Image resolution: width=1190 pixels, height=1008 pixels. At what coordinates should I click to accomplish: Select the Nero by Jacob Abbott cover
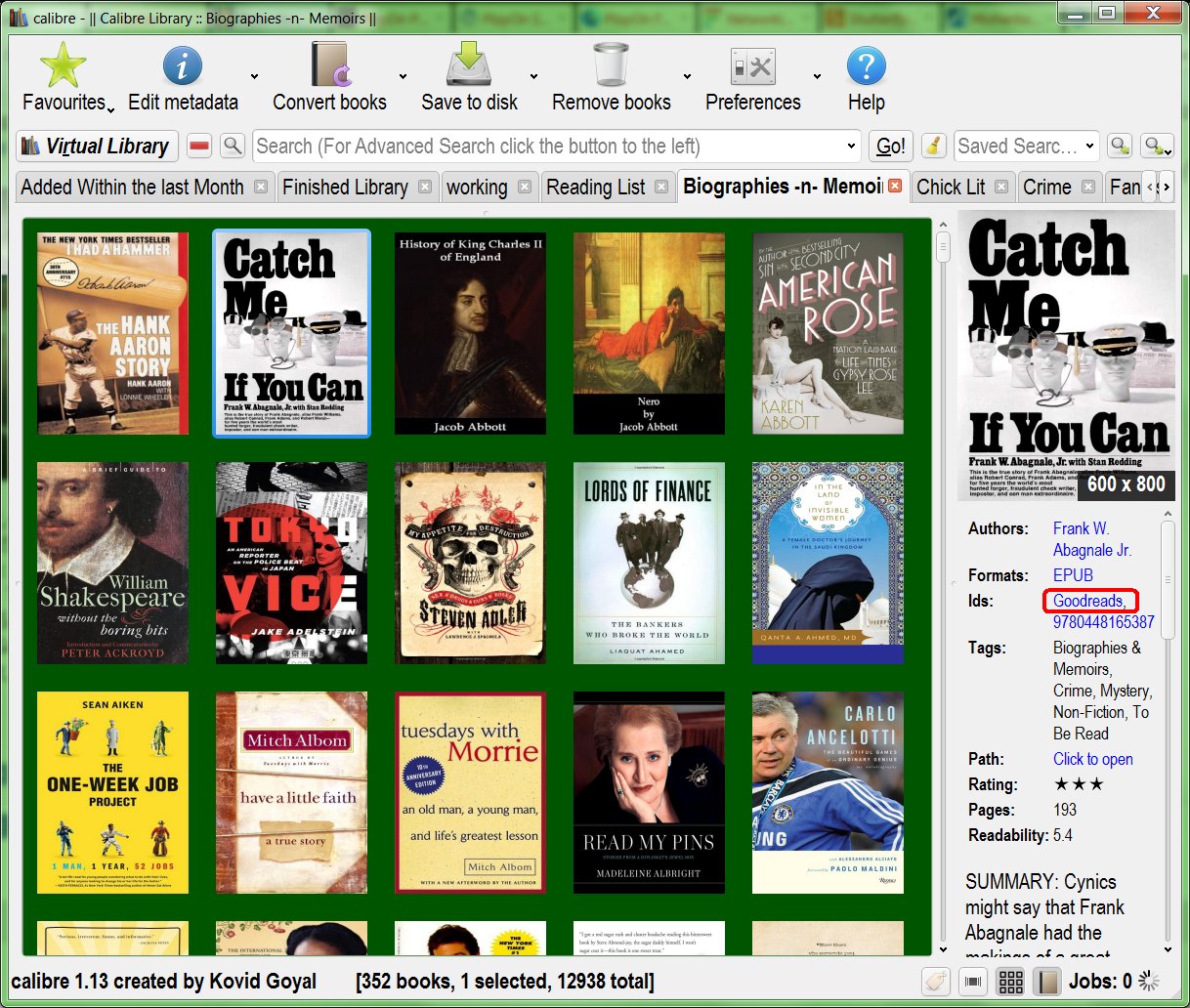click(x=649, y=333)
